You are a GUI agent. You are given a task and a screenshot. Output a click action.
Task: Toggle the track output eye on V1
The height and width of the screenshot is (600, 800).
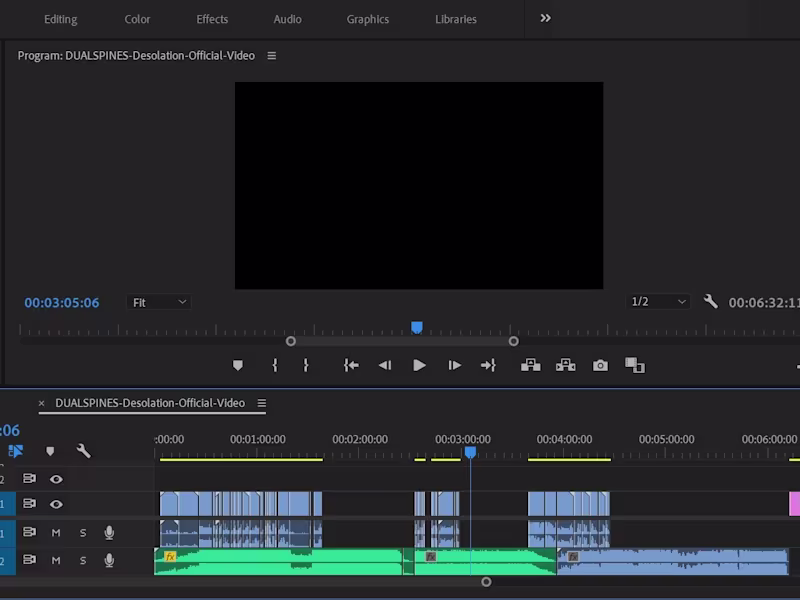(57, 505)
